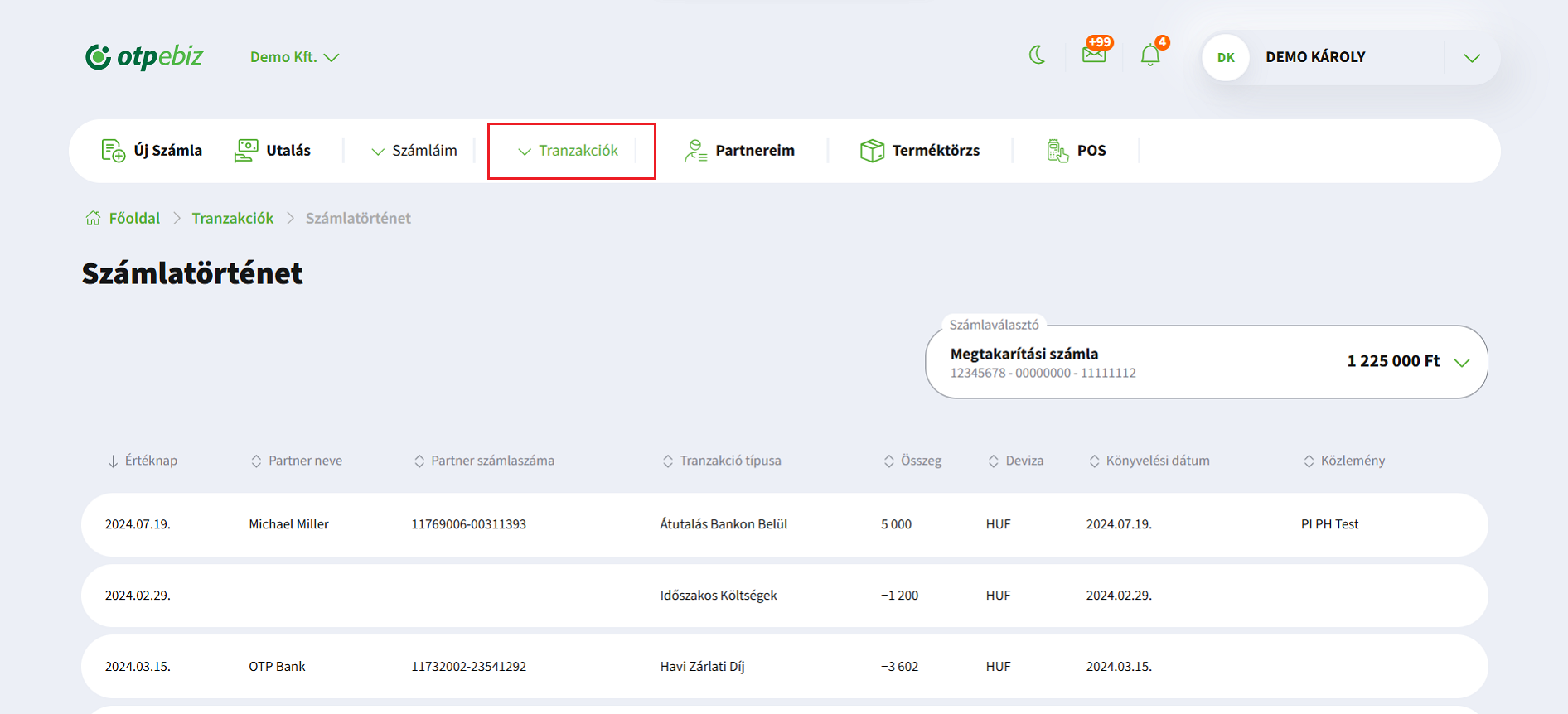The image size is (1568, 714).
Task: Expand the Számláim dropdown menu
Action: pyautogui.click(x=414, y=151)
